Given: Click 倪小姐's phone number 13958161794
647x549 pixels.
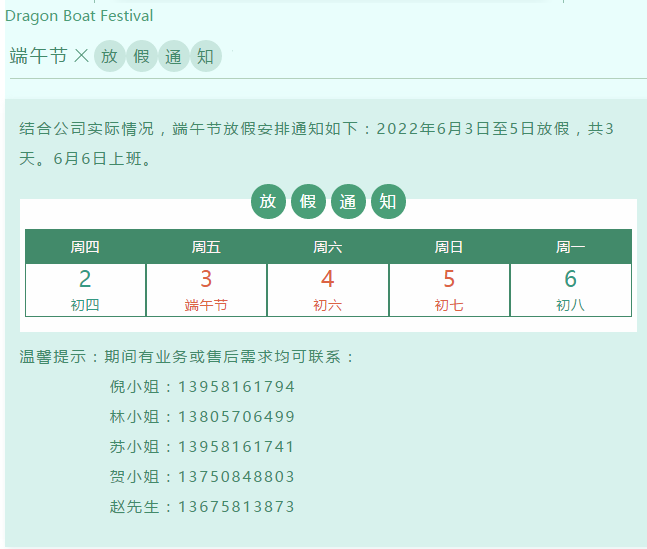Looking at the screenshot, I should pos(236,387).
